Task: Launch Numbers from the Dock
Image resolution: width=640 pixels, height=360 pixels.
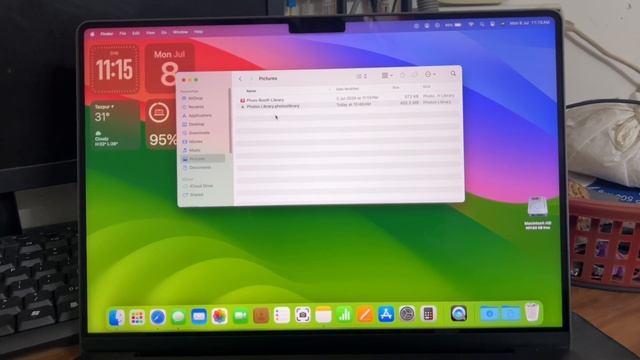Action: 344,315
